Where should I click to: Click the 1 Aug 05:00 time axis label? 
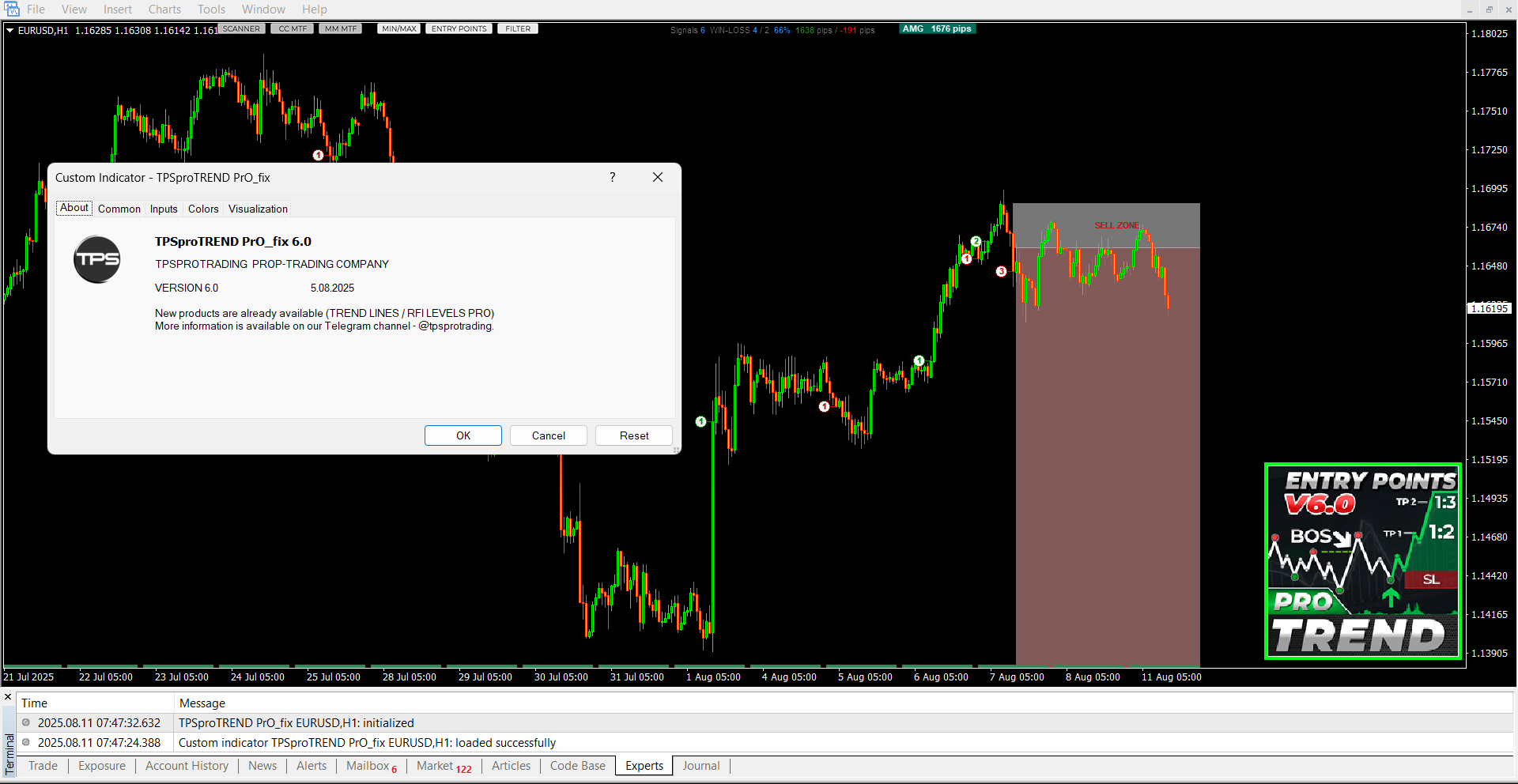pos(713,677)
